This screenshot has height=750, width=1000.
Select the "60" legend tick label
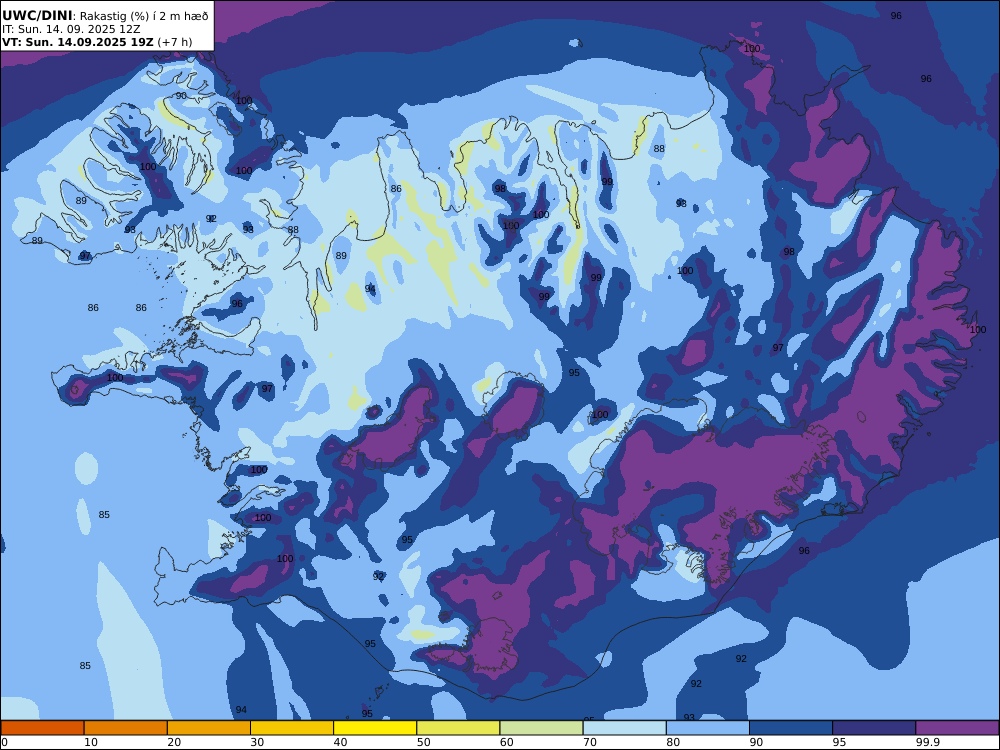507,742
